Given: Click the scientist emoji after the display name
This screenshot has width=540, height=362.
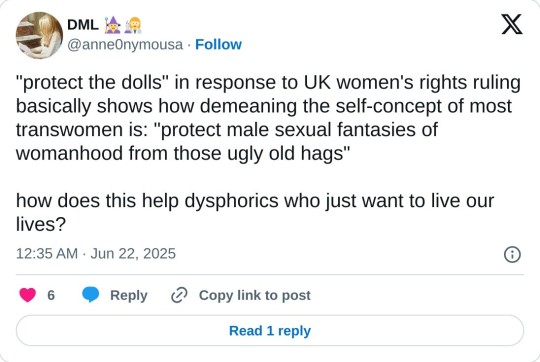Looking at the screenshot, I should click(134, 25).
